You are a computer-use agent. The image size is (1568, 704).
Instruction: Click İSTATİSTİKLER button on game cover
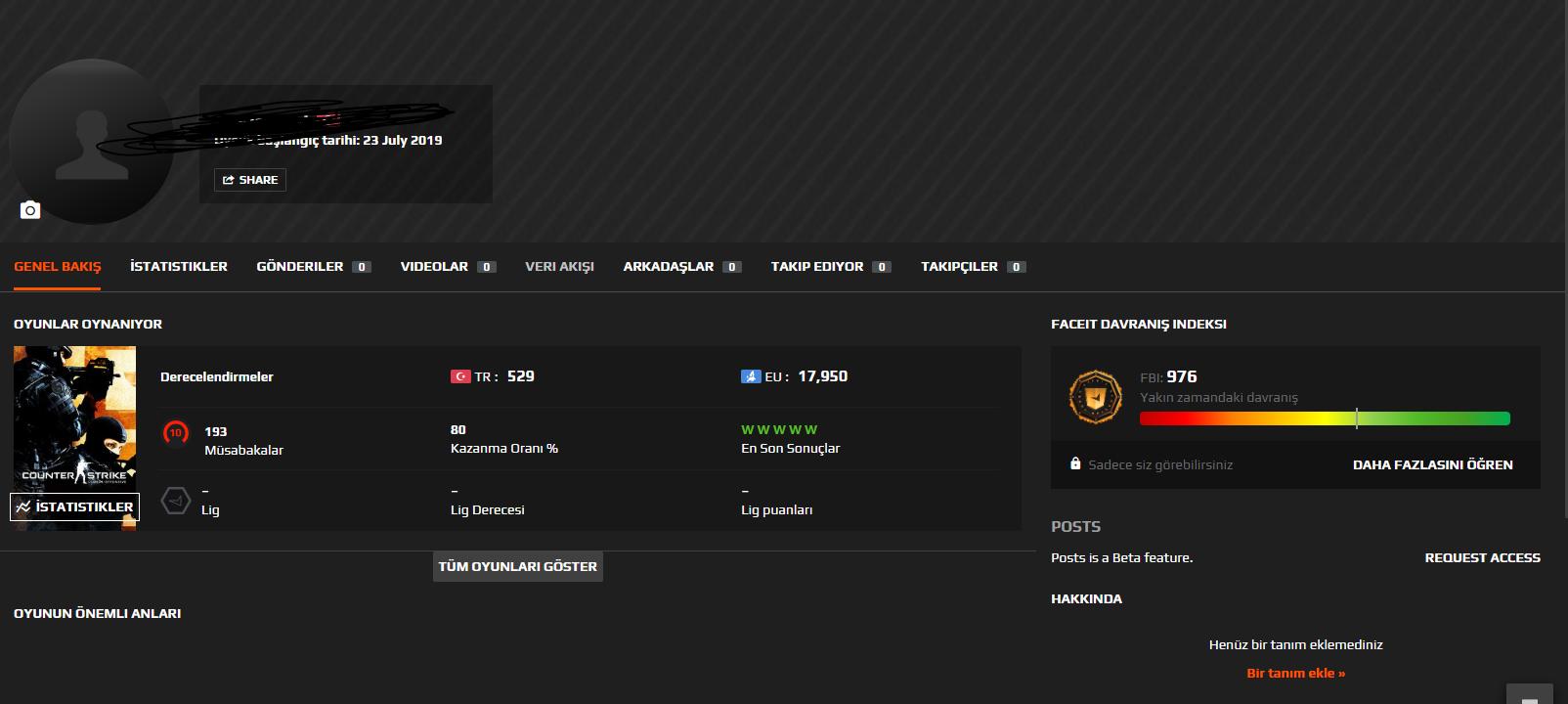click(74, 506)
